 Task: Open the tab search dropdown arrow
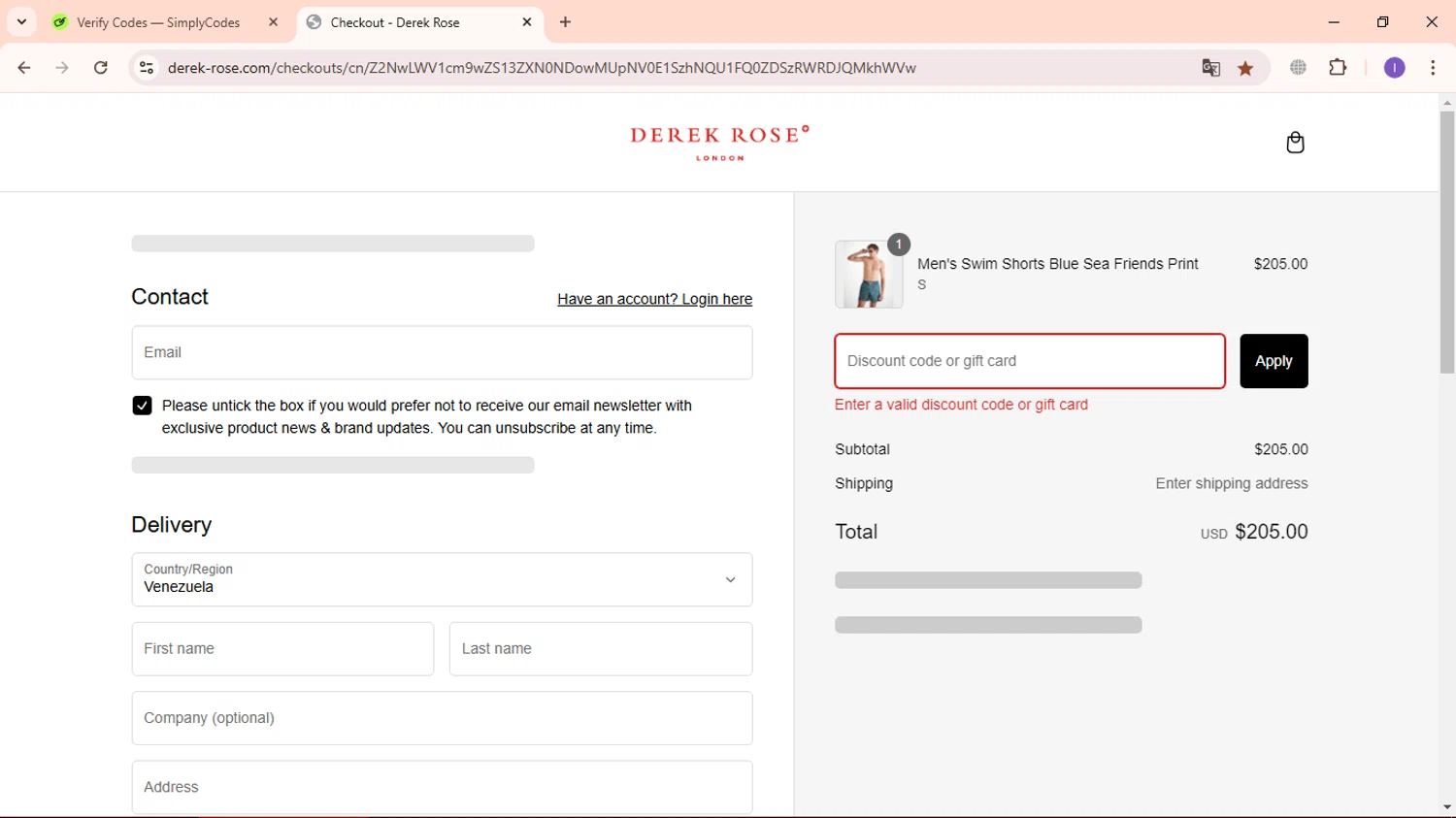[x=21, y=21]
